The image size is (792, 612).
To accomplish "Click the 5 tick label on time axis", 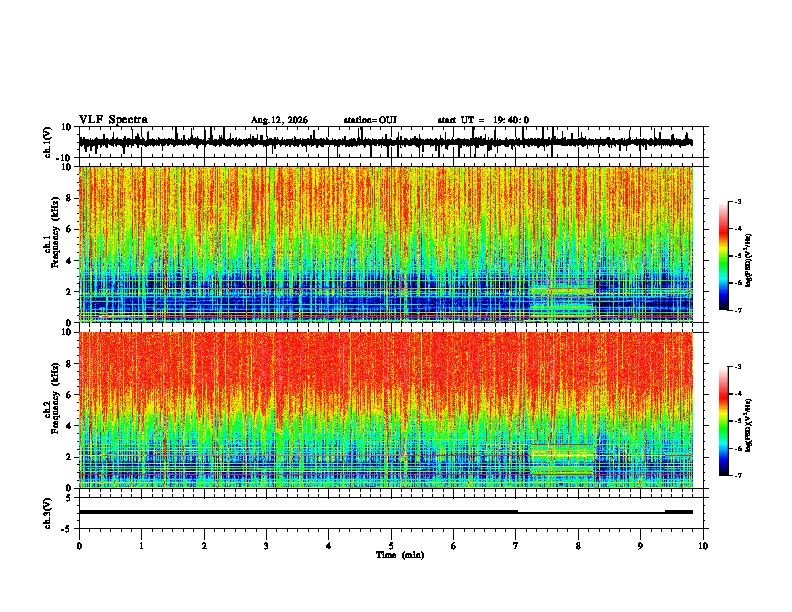I will pyautogui.click(x=391, y=546).
